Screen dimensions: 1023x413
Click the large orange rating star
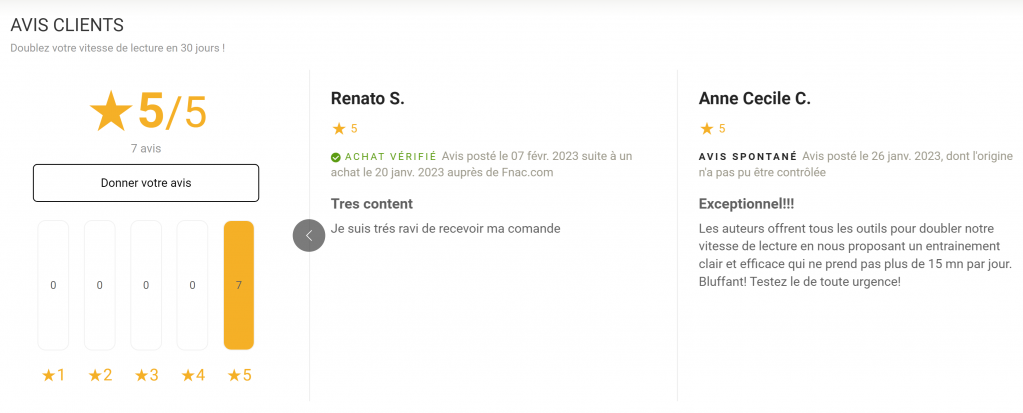point(110,112)
